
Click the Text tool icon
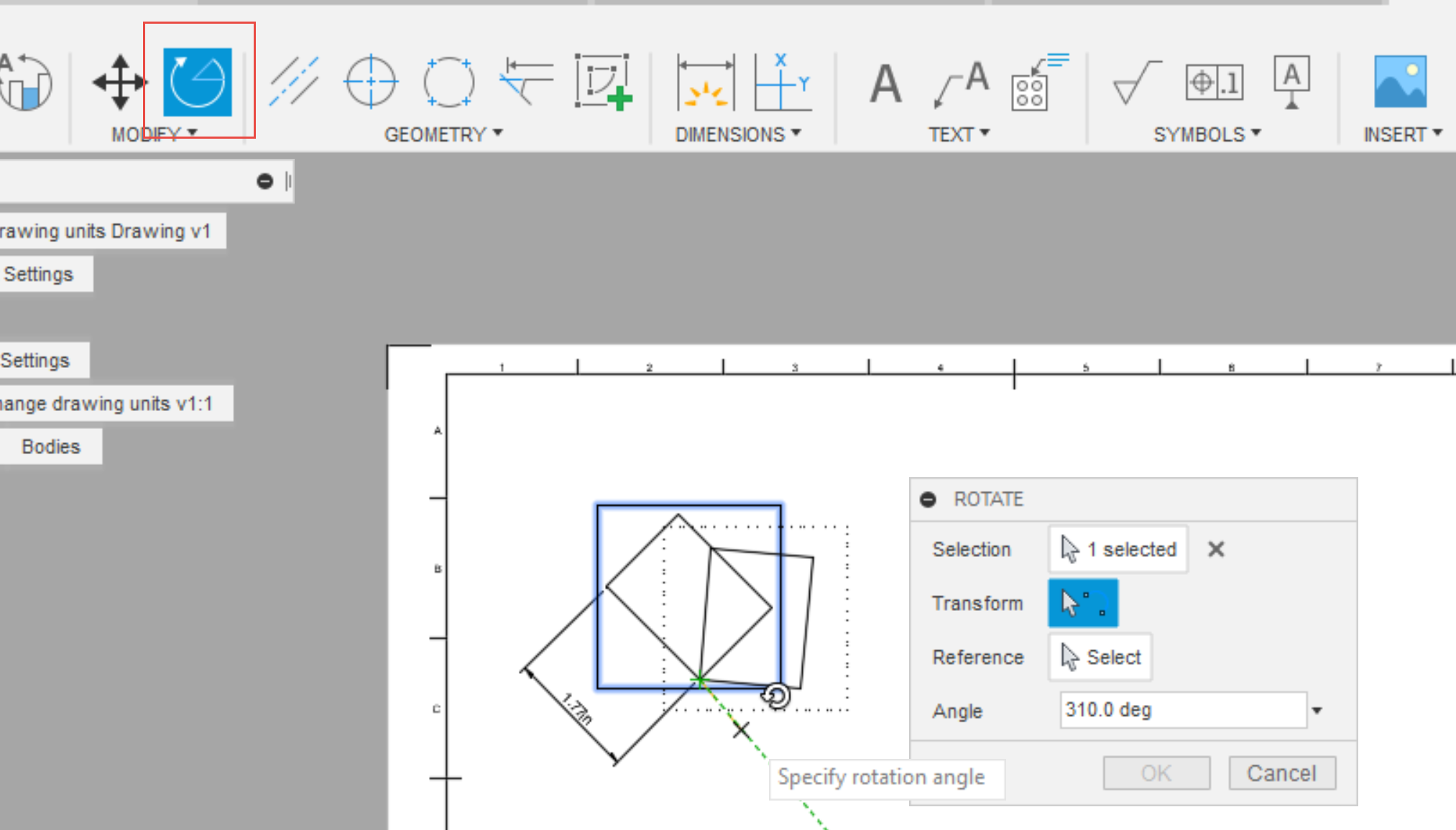pos(885,83)
